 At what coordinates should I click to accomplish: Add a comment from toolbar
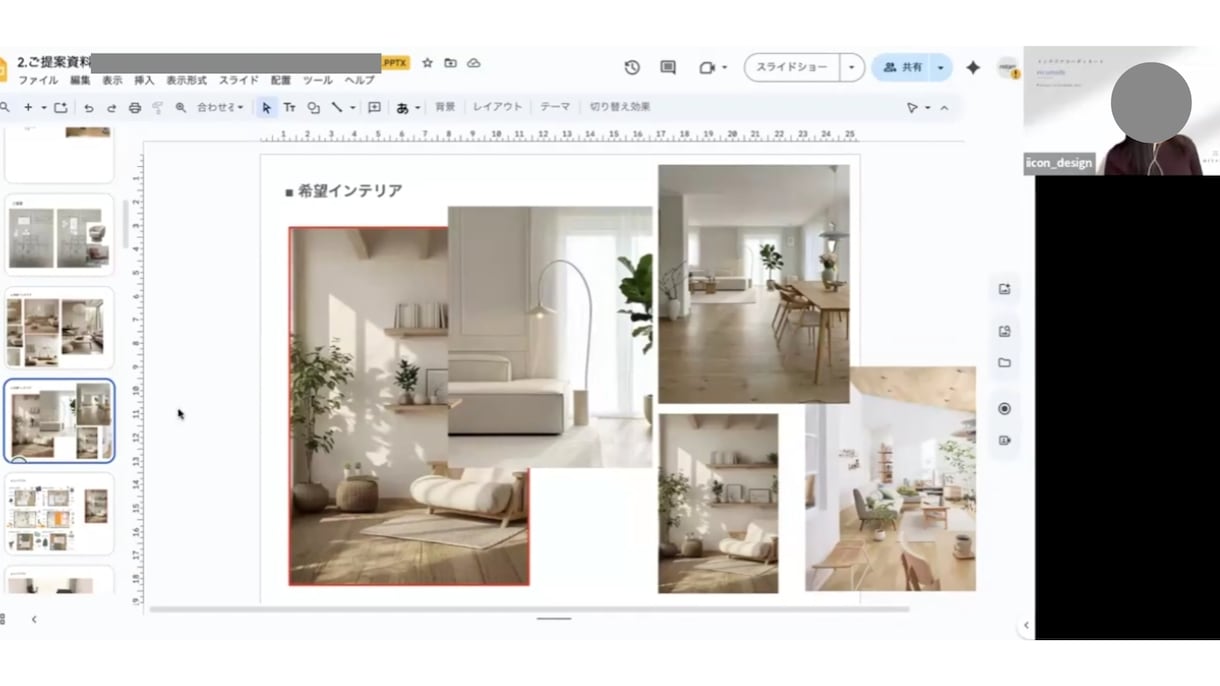(374, 108)
